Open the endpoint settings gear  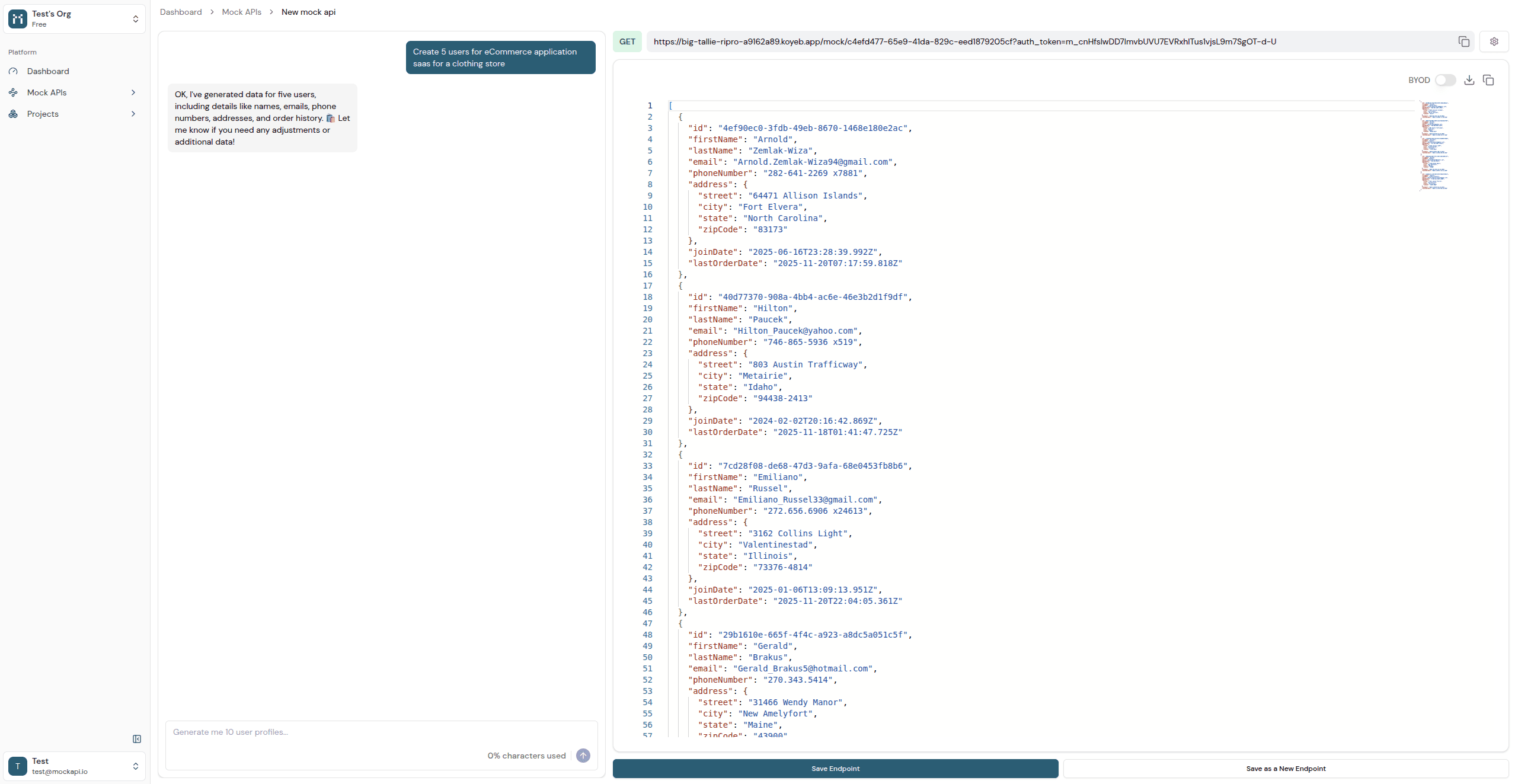(1494, 41)
